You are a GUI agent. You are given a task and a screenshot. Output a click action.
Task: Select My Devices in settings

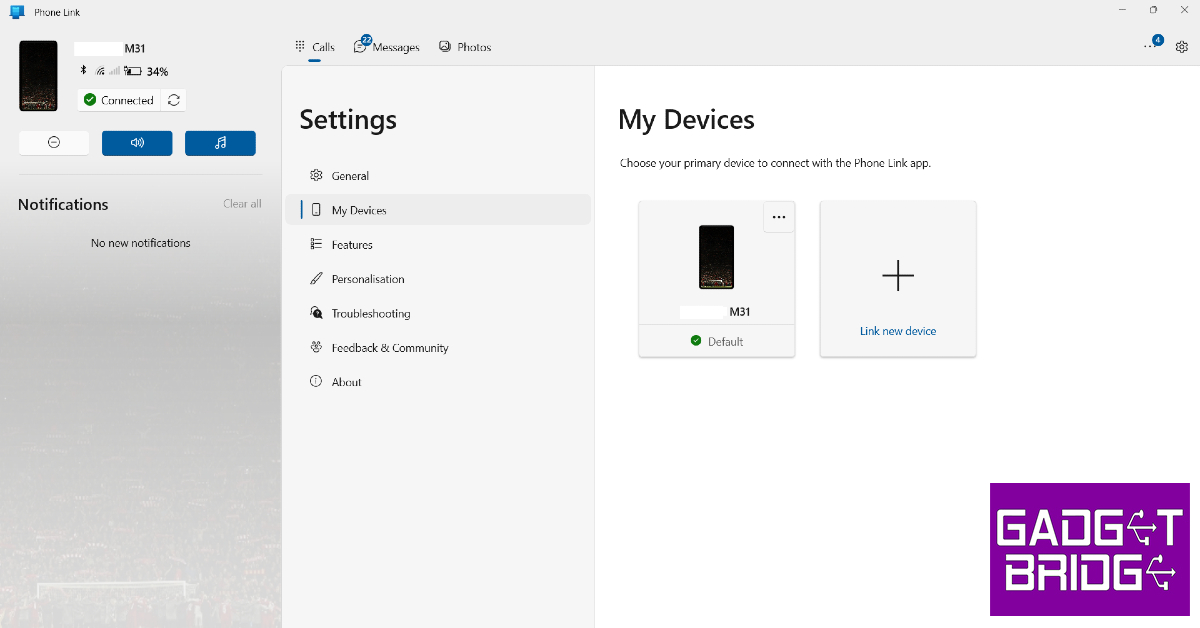click(x=358, y=210)
